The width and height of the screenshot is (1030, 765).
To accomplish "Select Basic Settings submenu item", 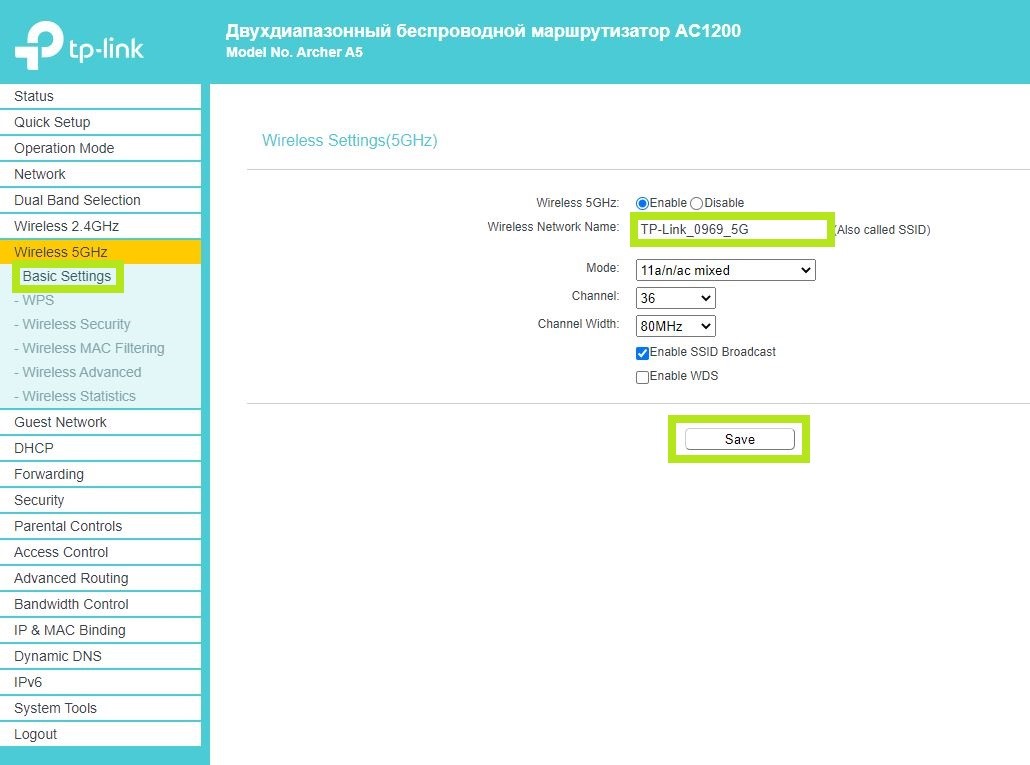I will [x=67, y=276].
